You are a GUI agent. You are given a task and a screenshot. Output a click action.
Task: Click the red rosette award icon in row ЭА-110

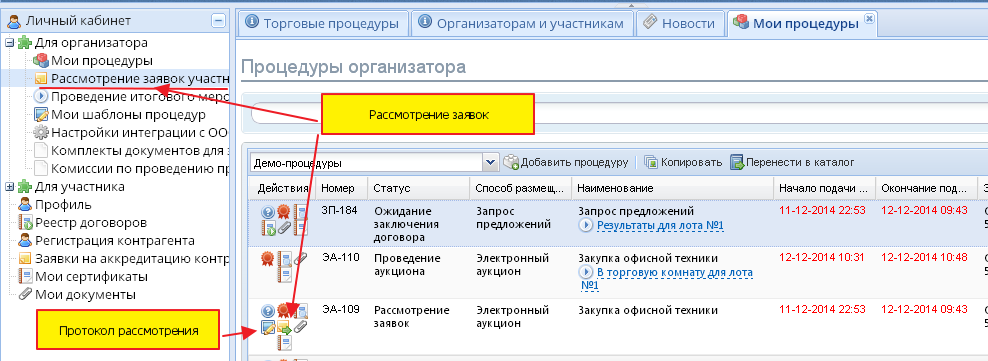point(268,259)
